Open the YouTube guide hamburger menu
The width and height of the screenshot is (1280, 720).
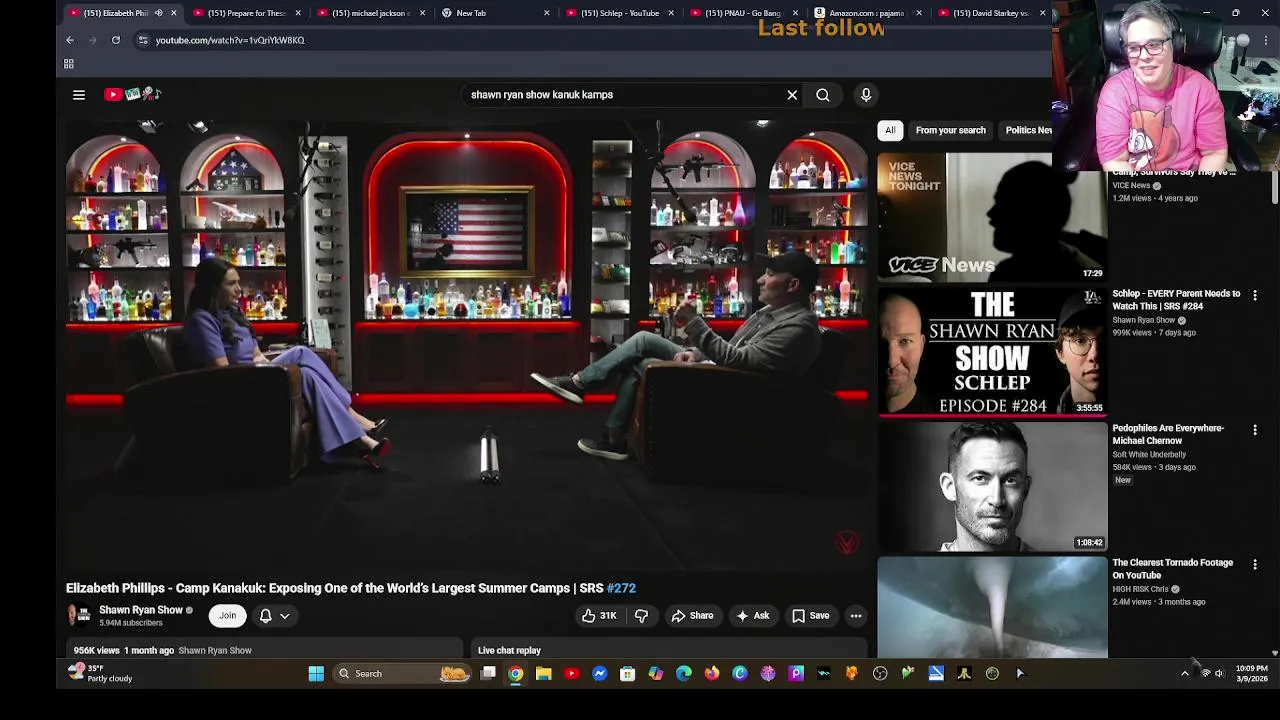[x=79, y=95]
